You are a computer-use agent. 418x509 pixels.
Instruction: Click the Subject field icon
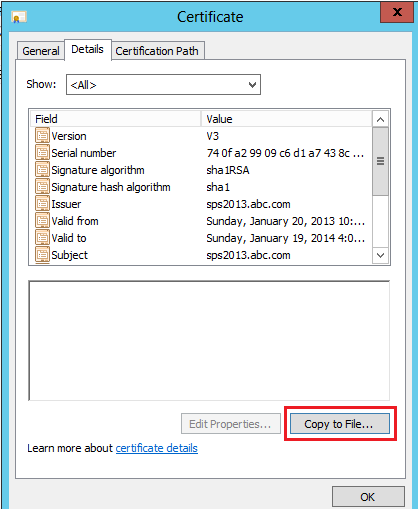pos(42,255)
